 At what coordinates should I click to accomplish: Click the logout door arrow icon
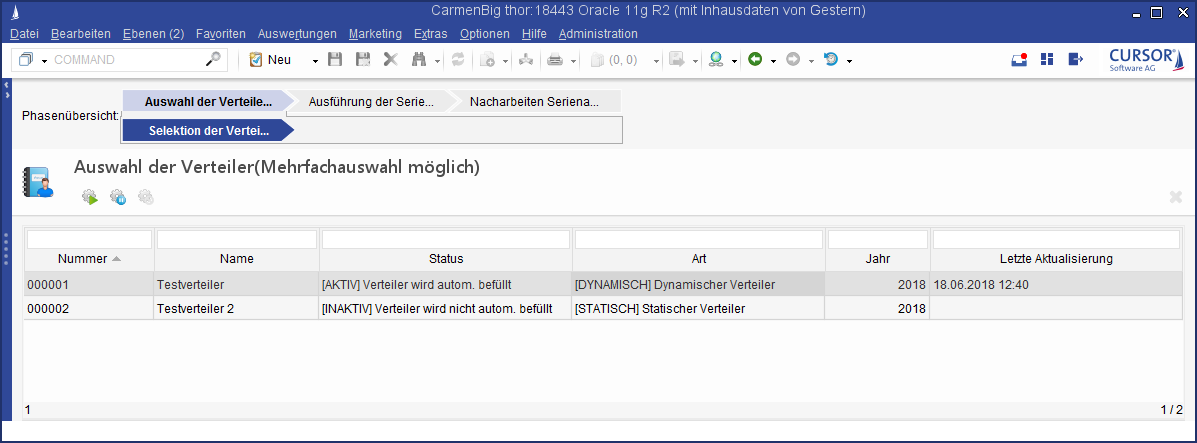pos(1075,60)
